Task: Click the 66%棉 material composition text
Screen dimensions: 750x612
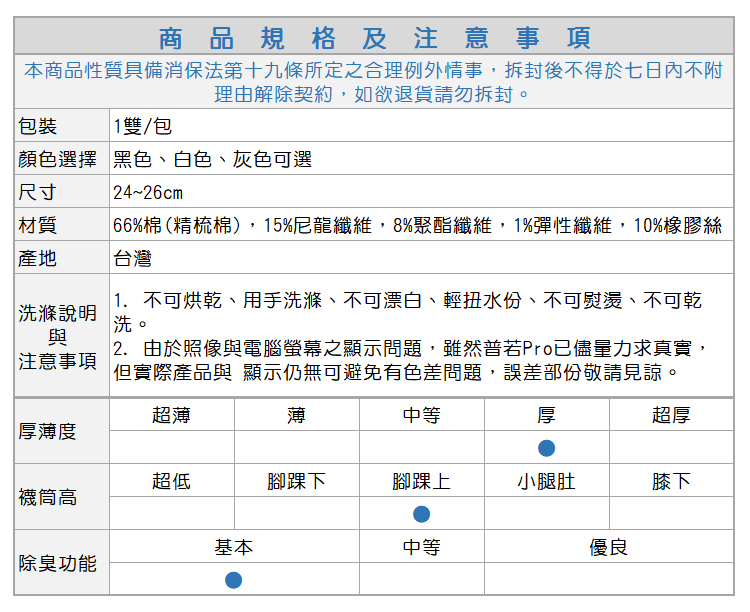Action: (x=417, y=225)
